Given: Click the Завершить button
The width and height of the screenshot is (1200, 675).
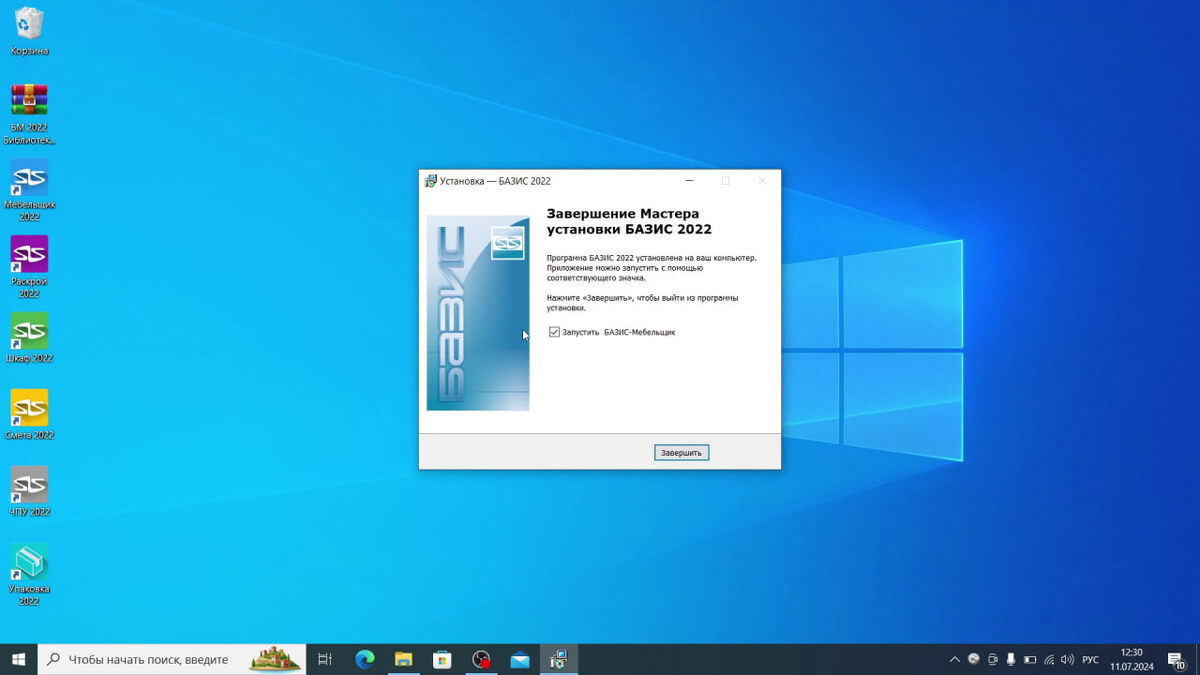Looking at the screenshot, I should (x=682, y=453).
